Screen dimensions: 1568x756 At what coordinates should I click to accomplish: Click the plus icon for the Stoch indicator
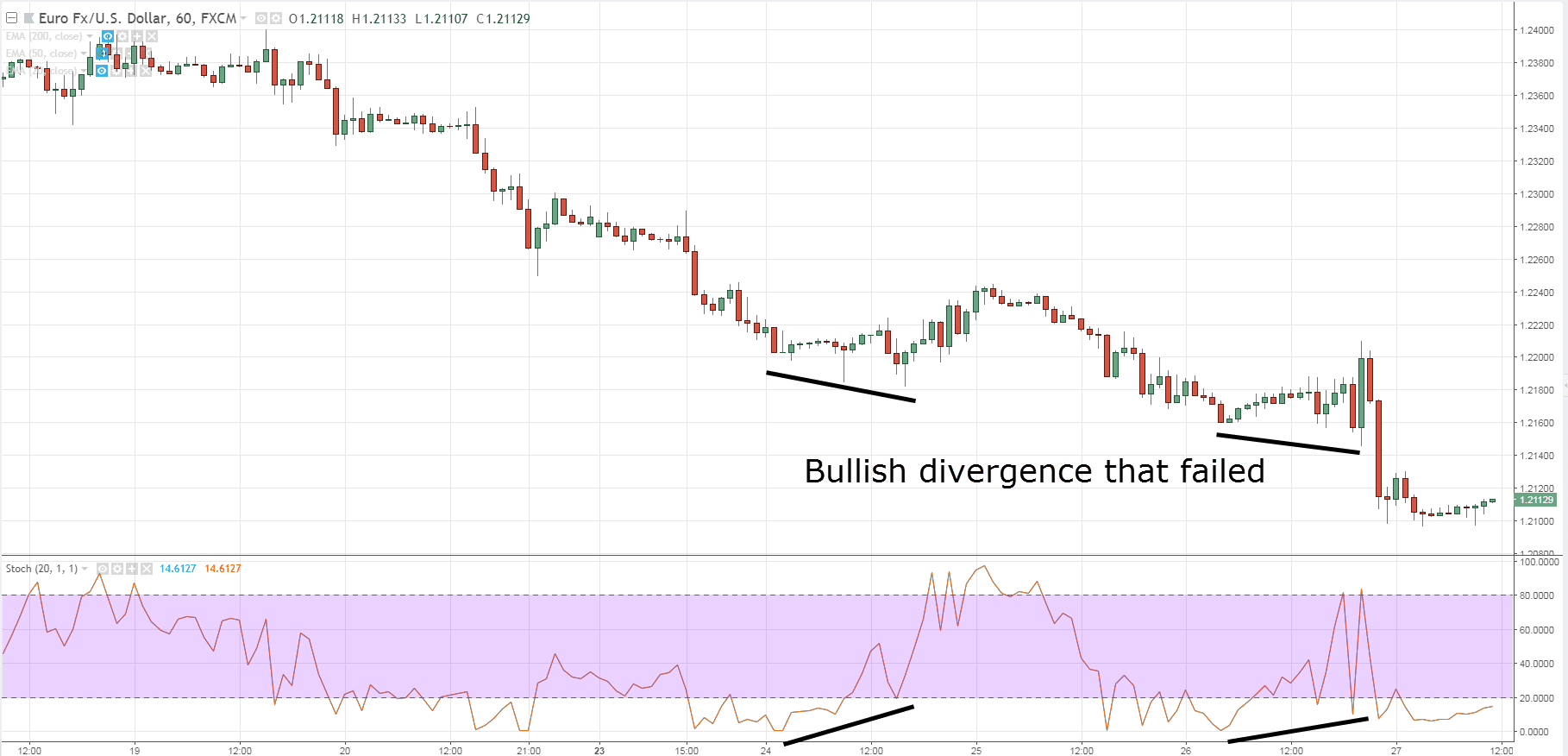132,569
